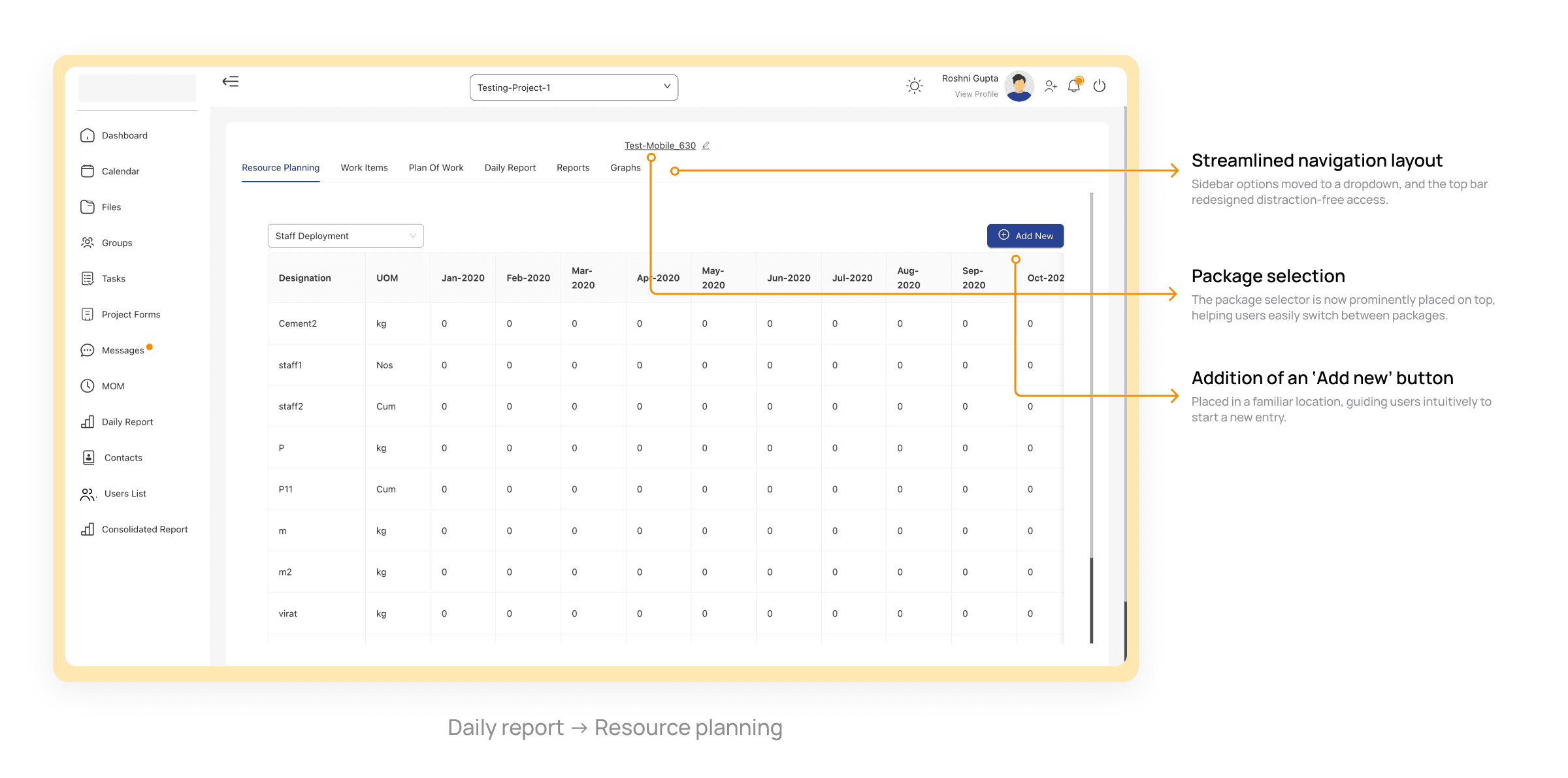Click Roshni Gupta's profile avatar
Viewport: 1568px width, 778px height.
pos(1019,86)
